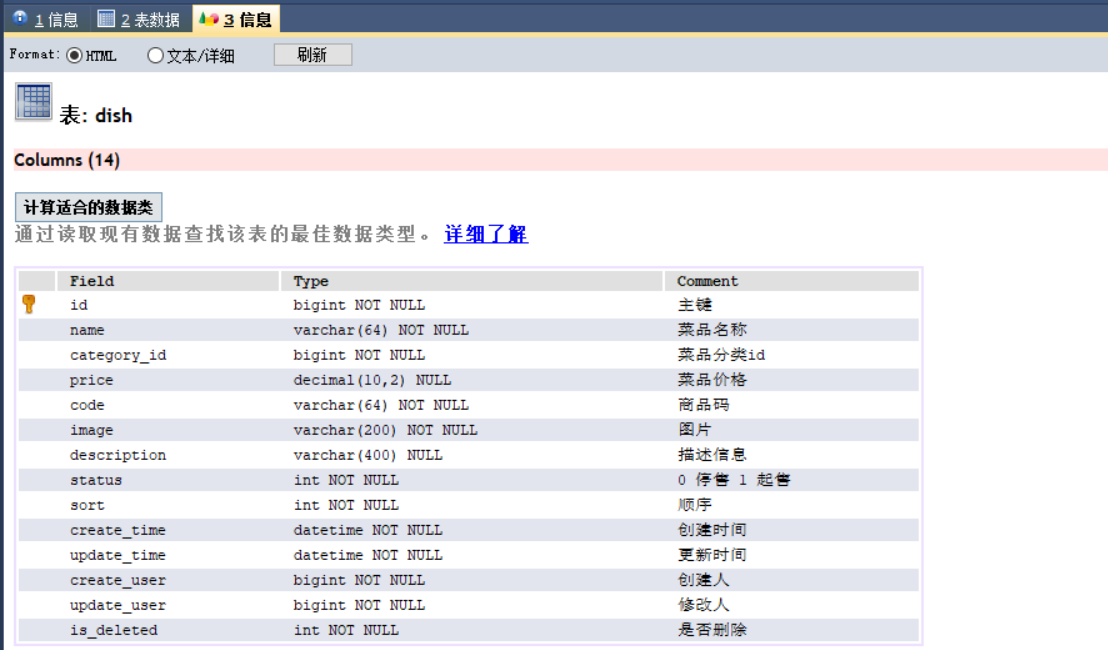
Task: Click the Columns (14) section heading
Action: [x=67, y=160]
